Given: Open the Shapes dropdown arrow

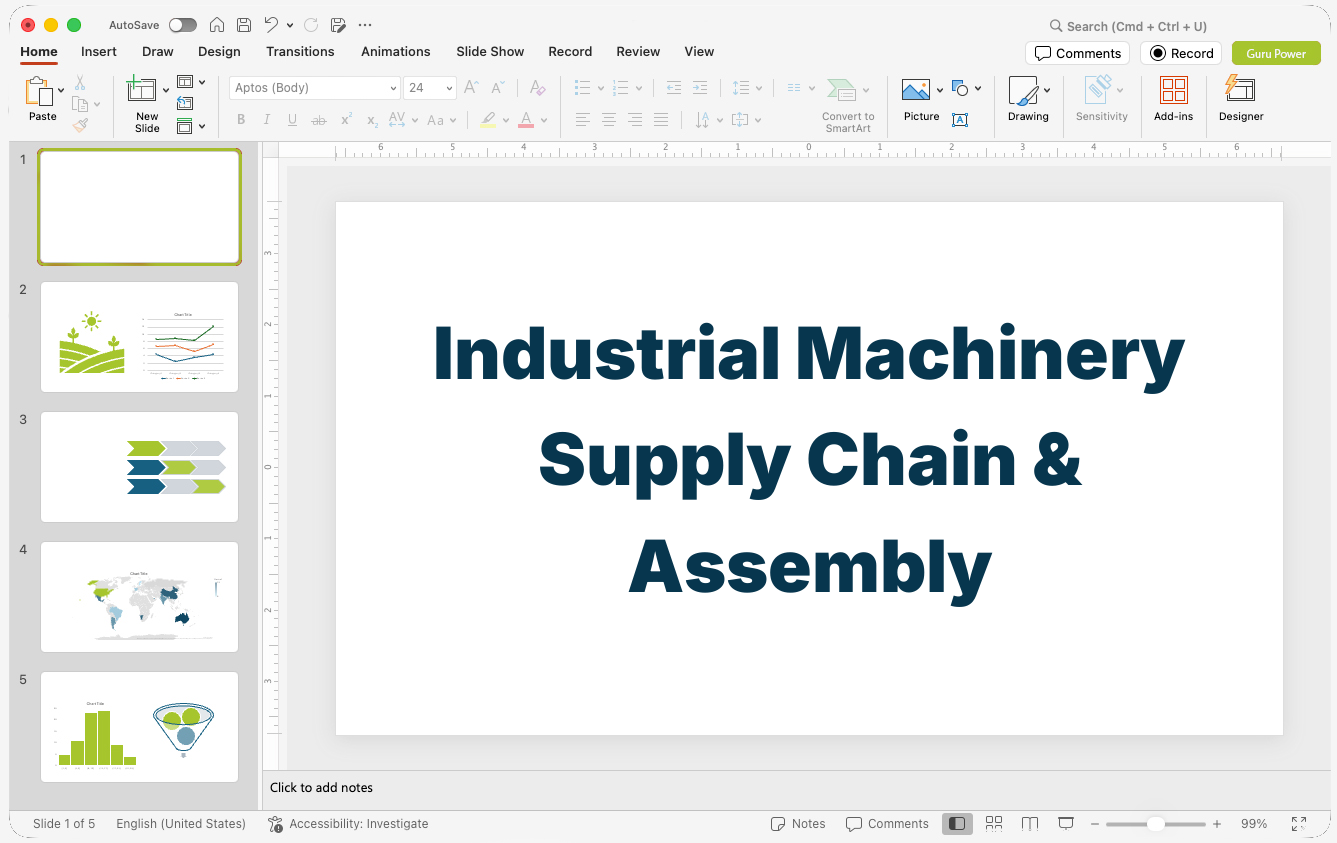Looking at the screenshot, I should tap(978, 88).
